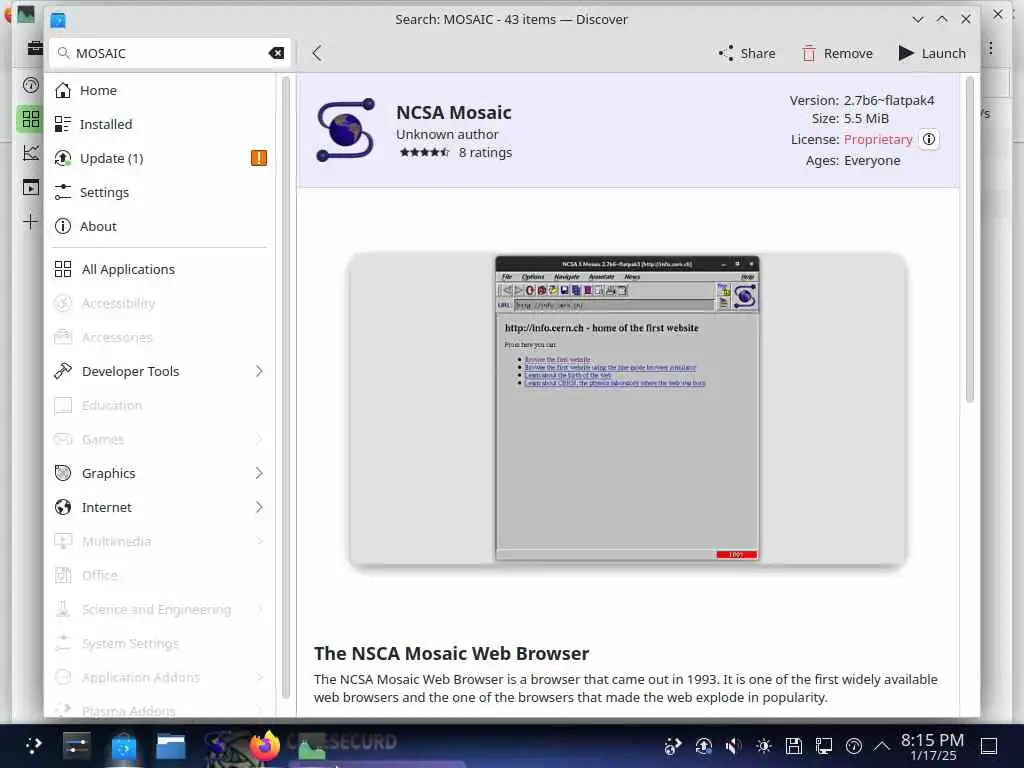Open the file manager taskbar icon

click(171, 746)
